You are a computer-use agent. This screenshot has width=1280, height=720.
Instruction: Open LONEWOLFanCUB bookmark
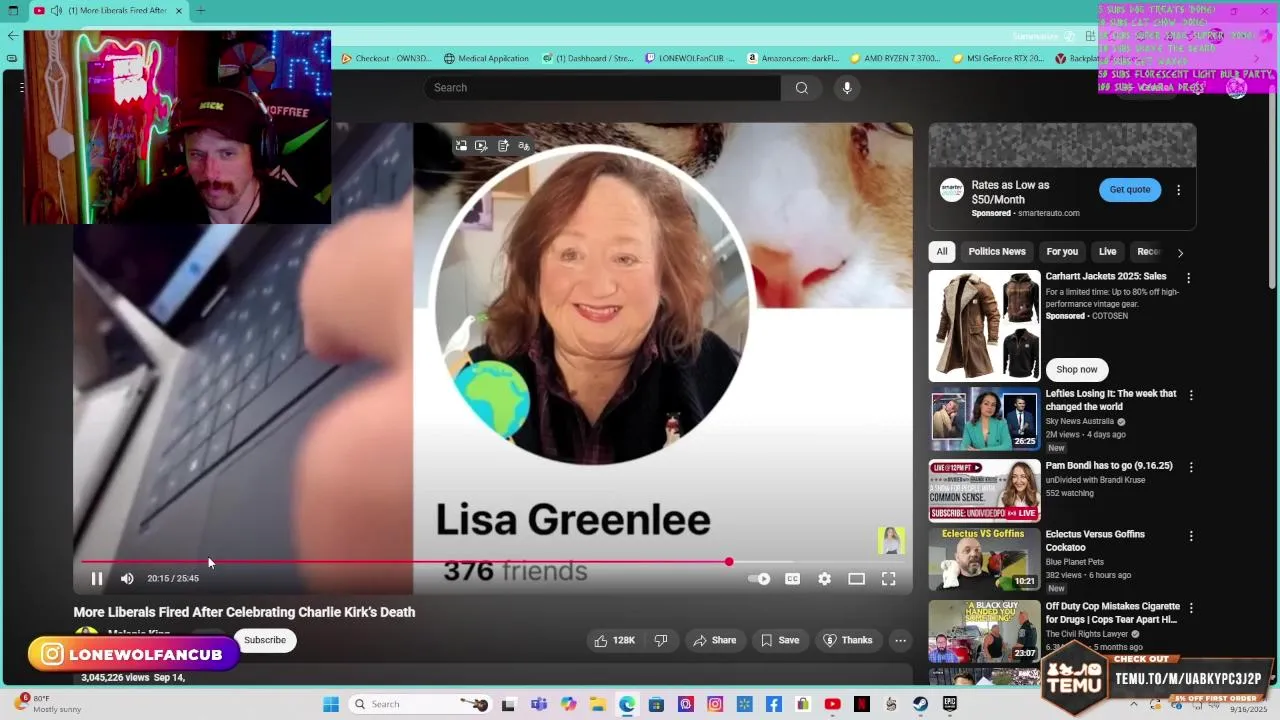click(x=689, y=58)
